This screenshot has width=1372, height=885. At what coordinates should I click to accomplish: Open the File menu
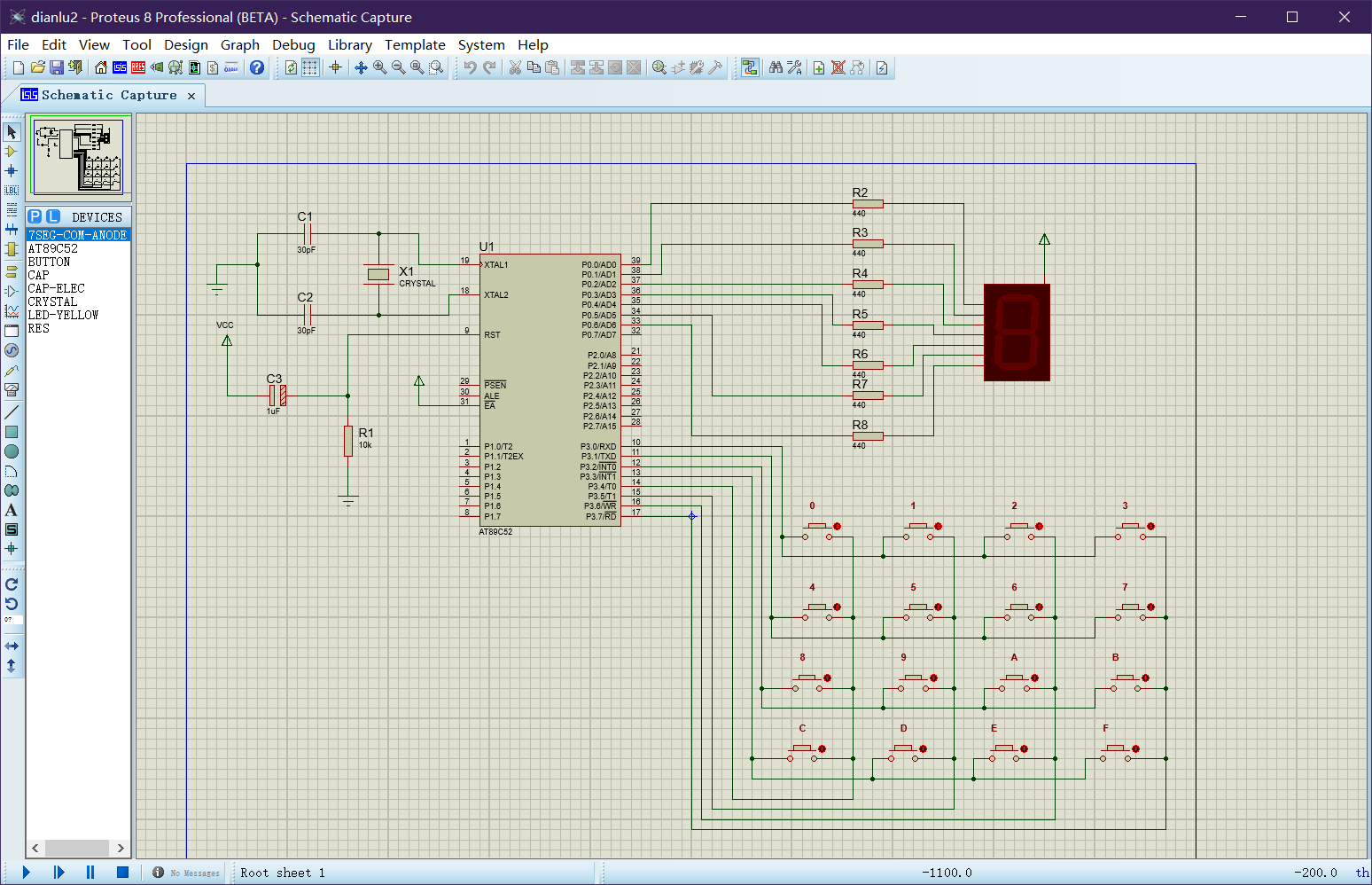(x=18, y=44)
